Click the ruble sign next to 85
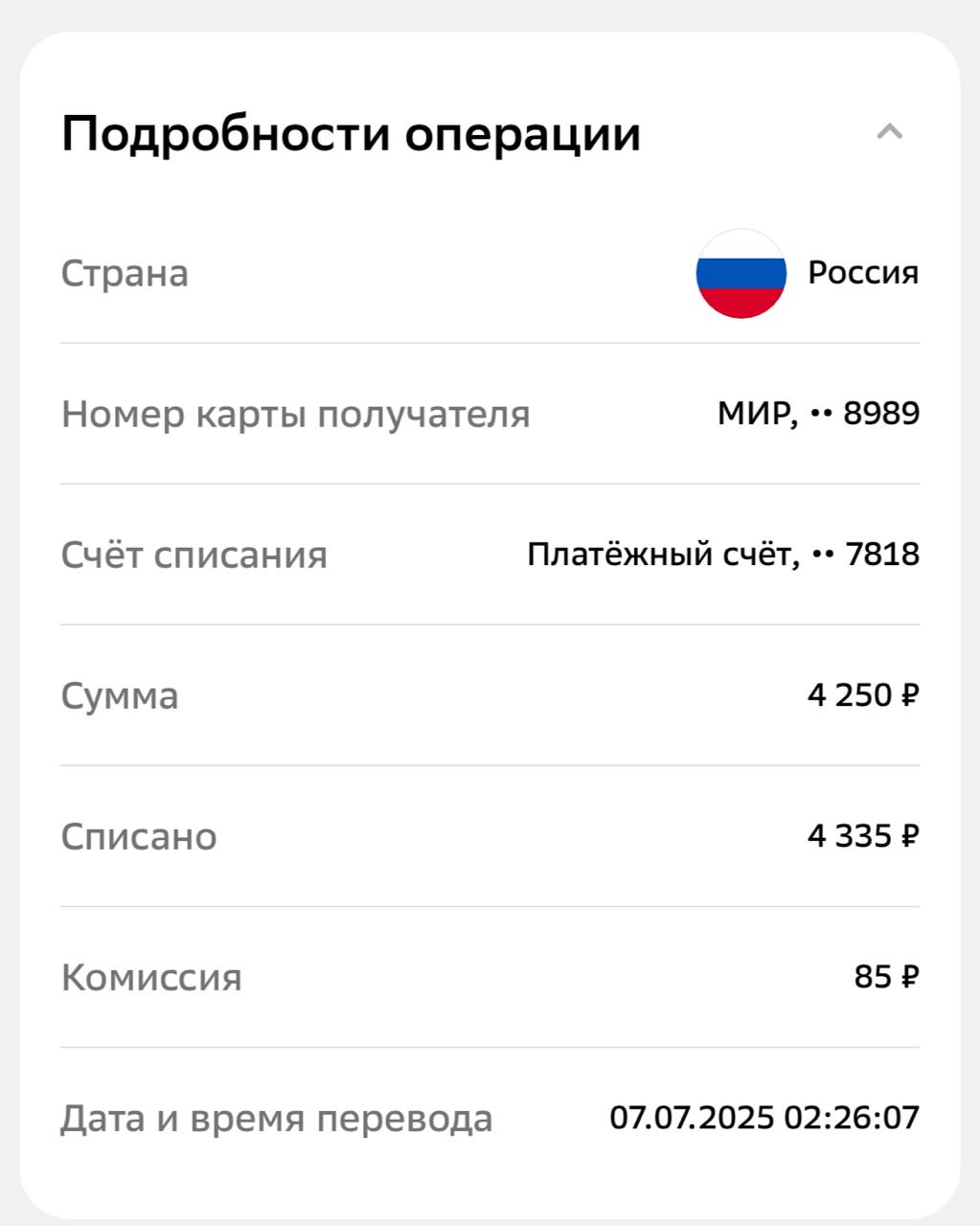980x1226 pixels. pos(909,977)
